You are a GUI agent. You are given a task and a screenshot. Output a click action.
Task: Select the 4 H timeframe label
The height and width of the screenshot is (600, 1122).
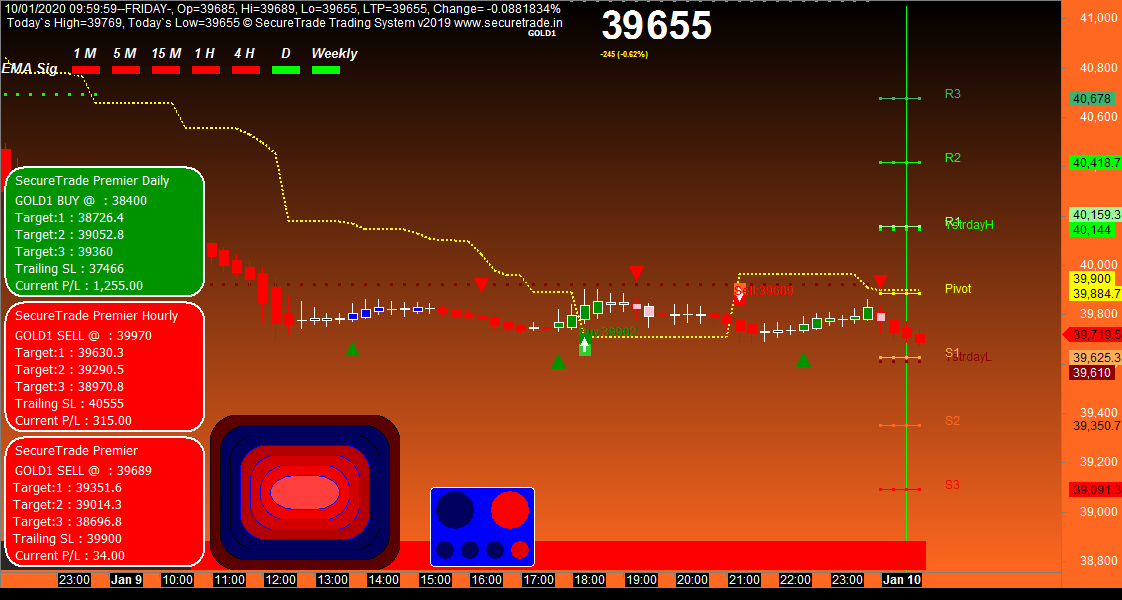[244, 54]
